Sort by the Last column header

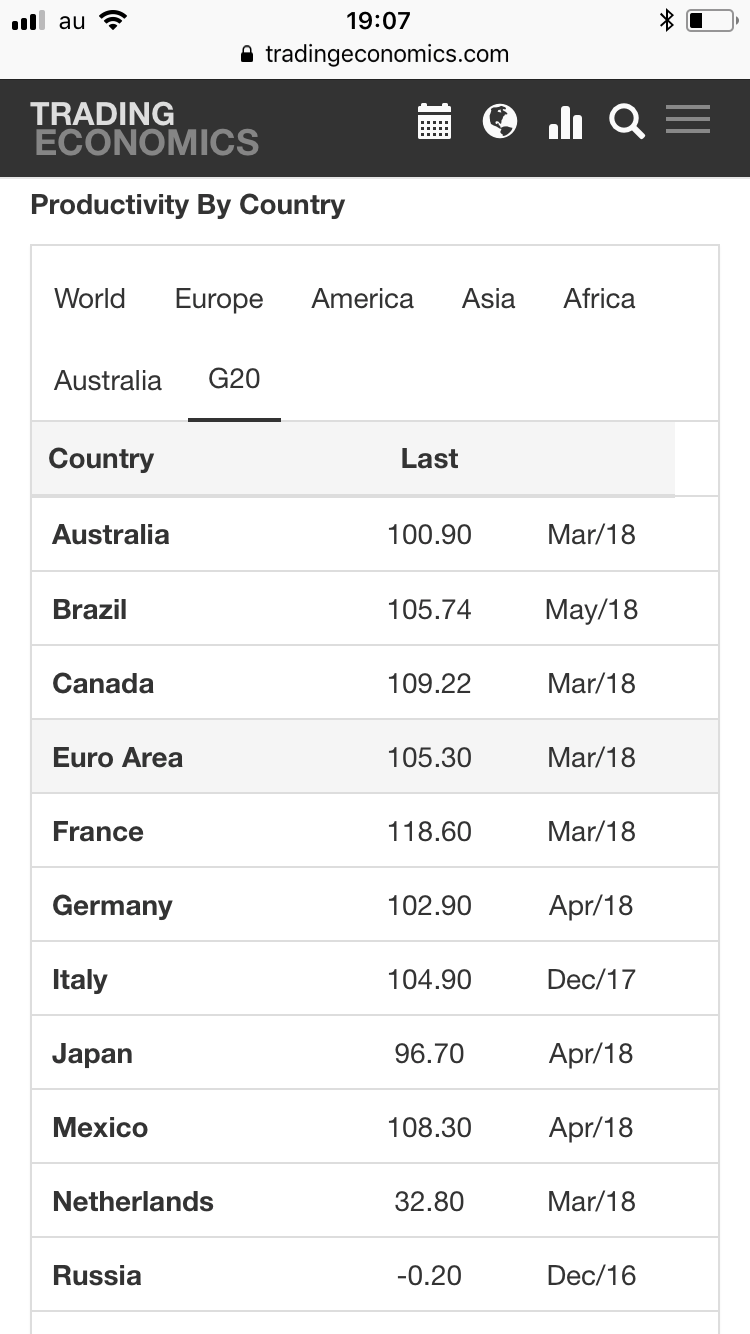[x=429, y=459]
